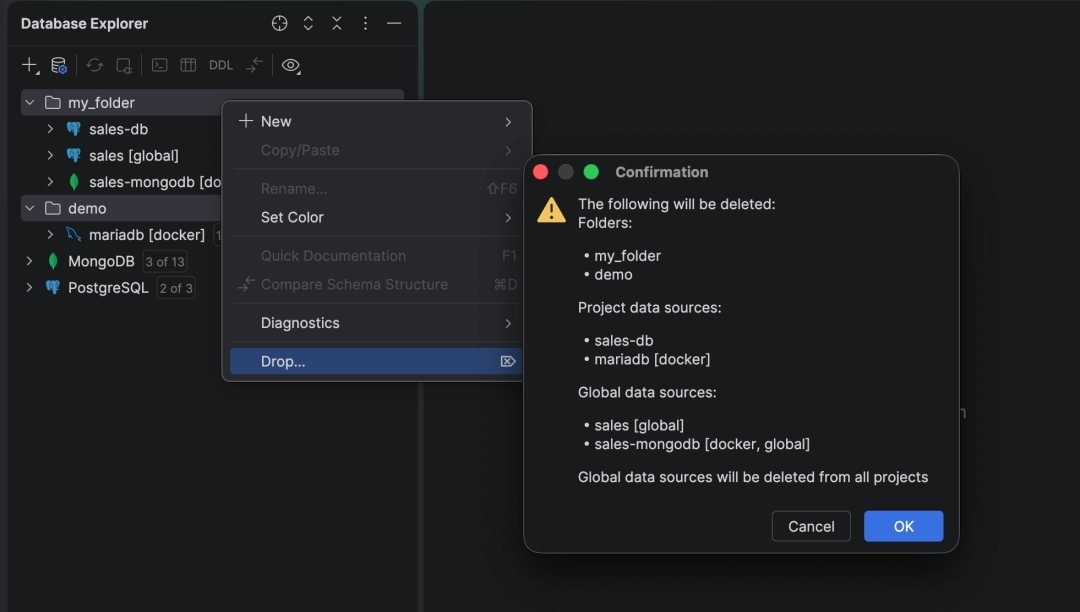This screenshot has width=1080, height=612.
Task: Open Data Source Properties icon
Action: pyautogui.click(x=59, y=65)
